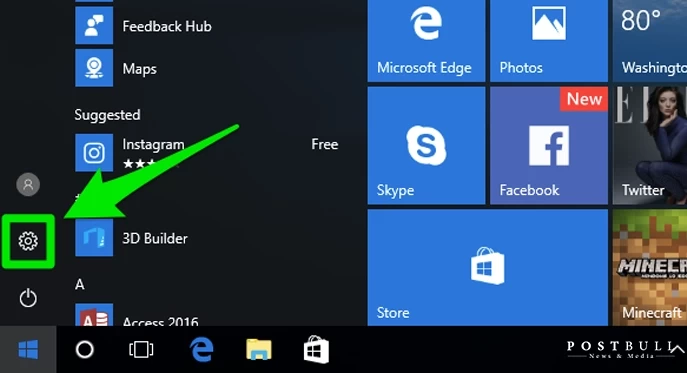Launch Maps from the app list icon
Viewport: 687px width, 373px height.
[94, 67]
